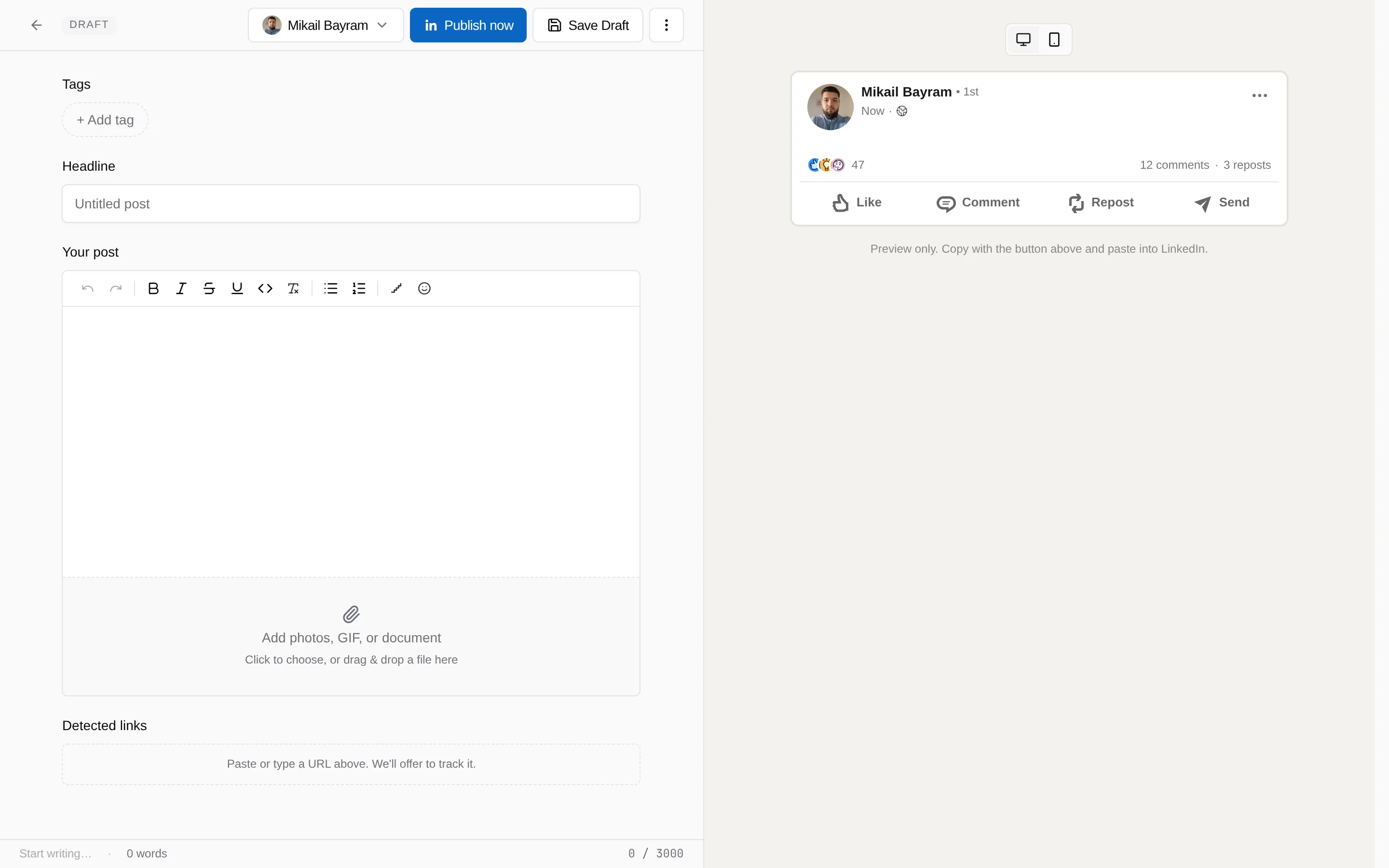Click the 0 / 3000 character counter

click(x=655, y=854)
